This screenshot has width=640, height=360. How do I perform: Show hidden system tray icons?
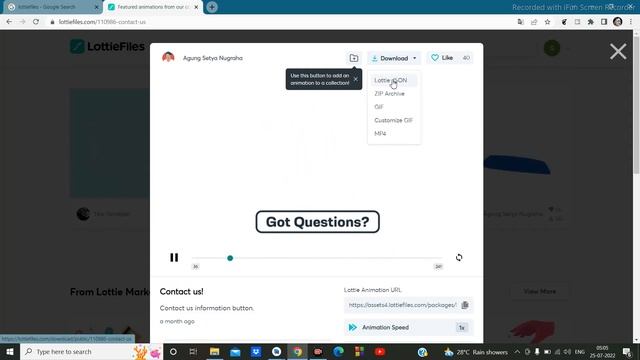pos(517,352)
